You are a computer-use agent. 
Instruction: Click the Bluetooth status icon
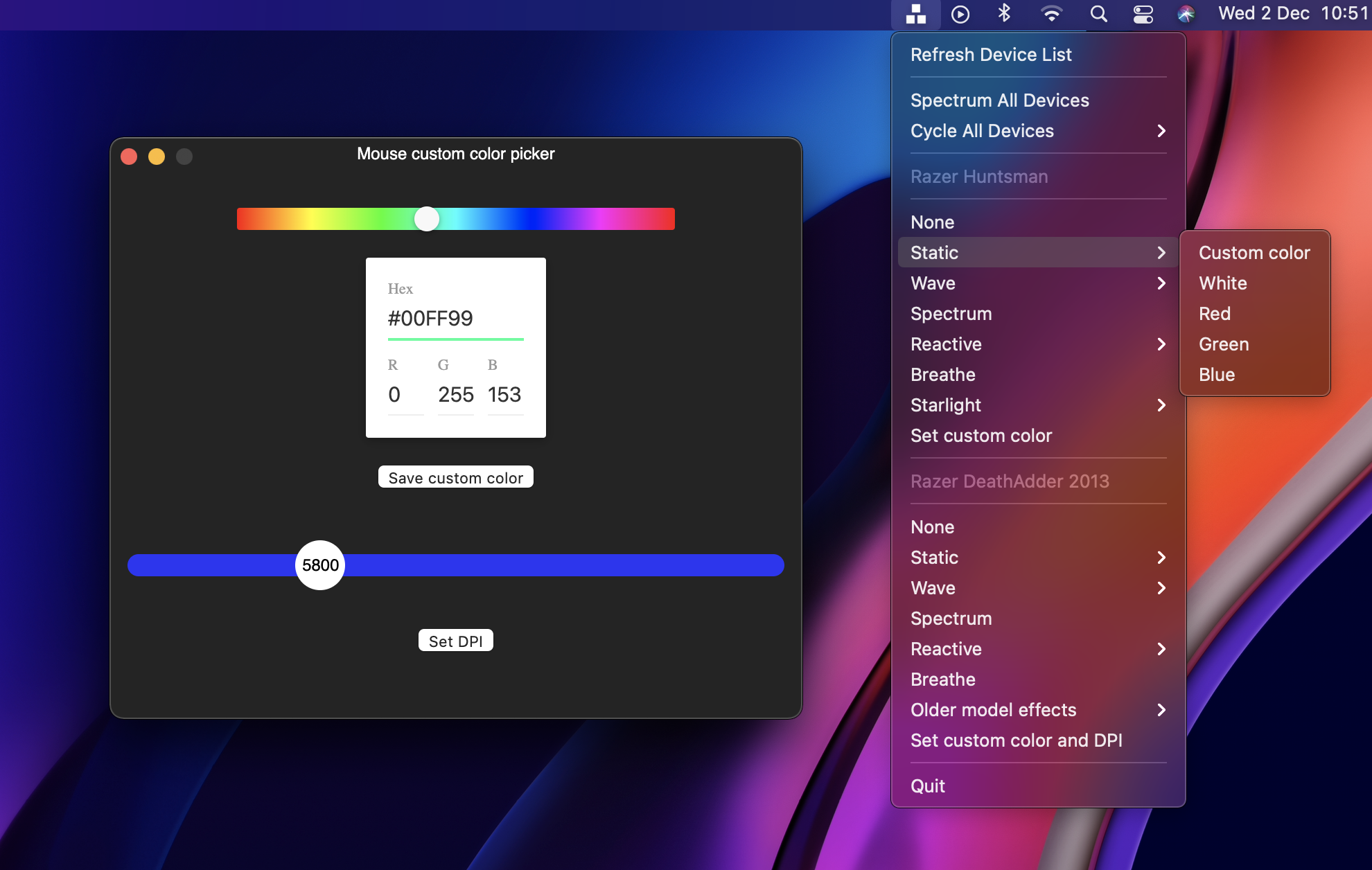1004,14
